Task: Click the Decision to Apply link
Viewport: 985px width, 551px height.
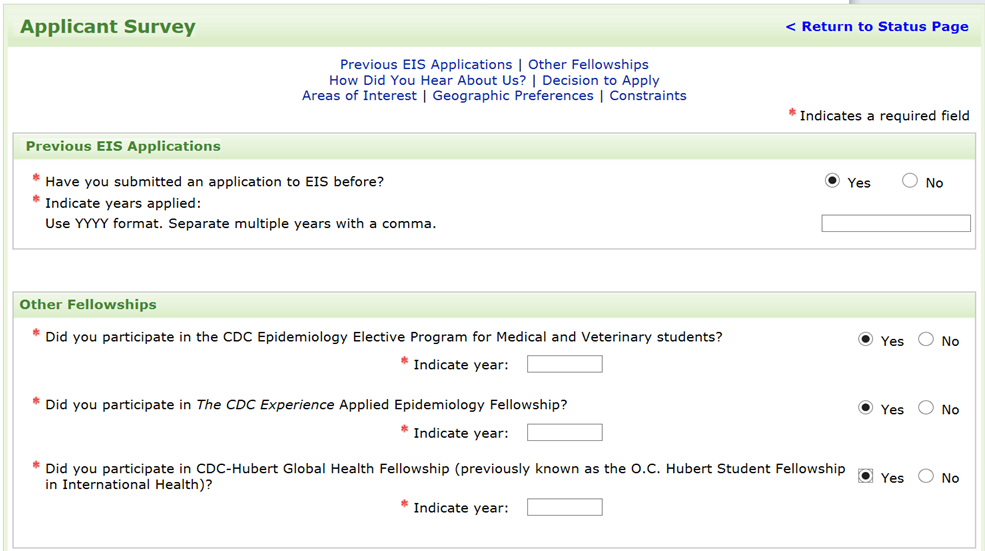Action: [x=601, y=80]
